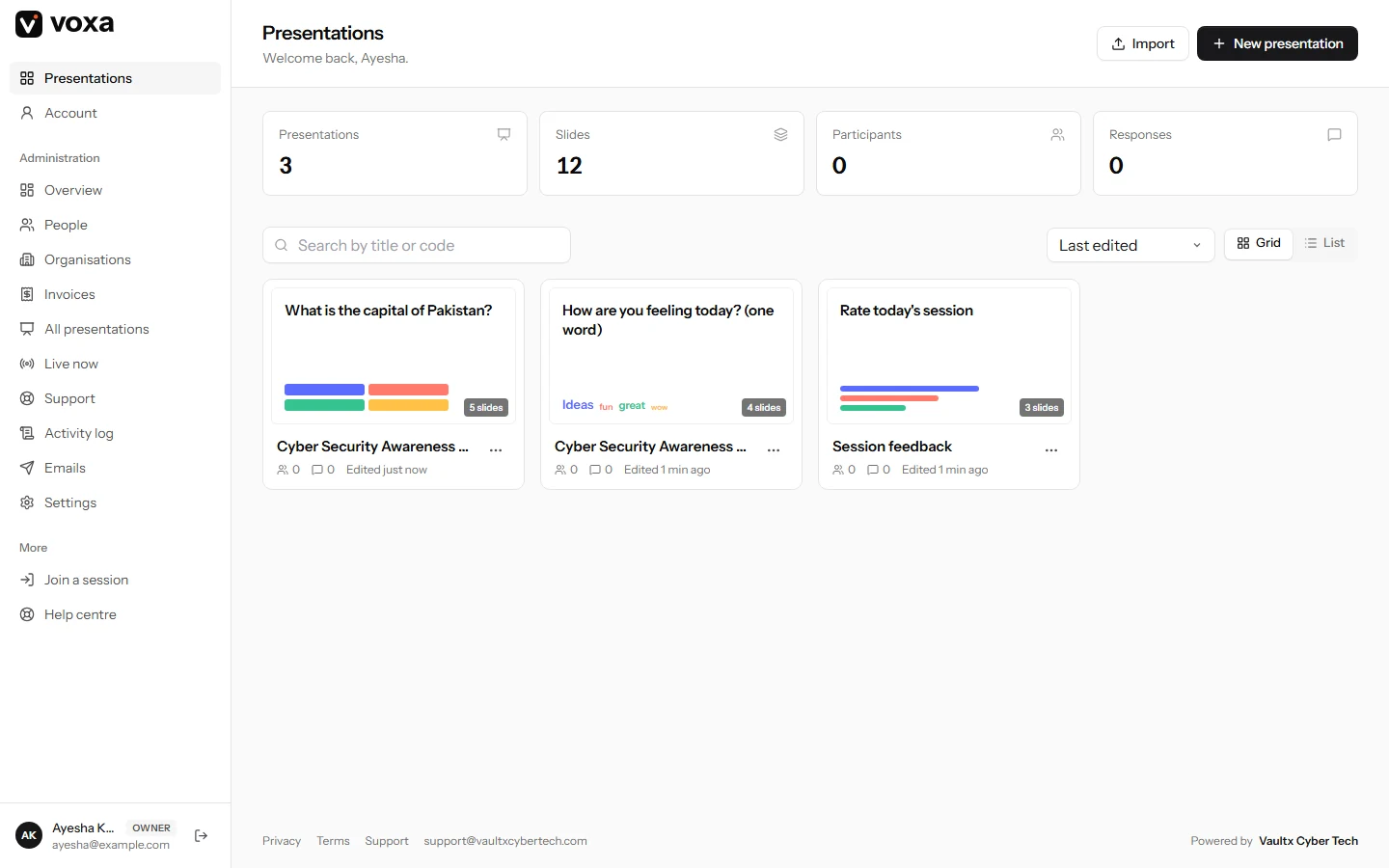Viewport: 1389px width, 868px height.
Task: Switch to Grid view
Action: pos(1259,243)
